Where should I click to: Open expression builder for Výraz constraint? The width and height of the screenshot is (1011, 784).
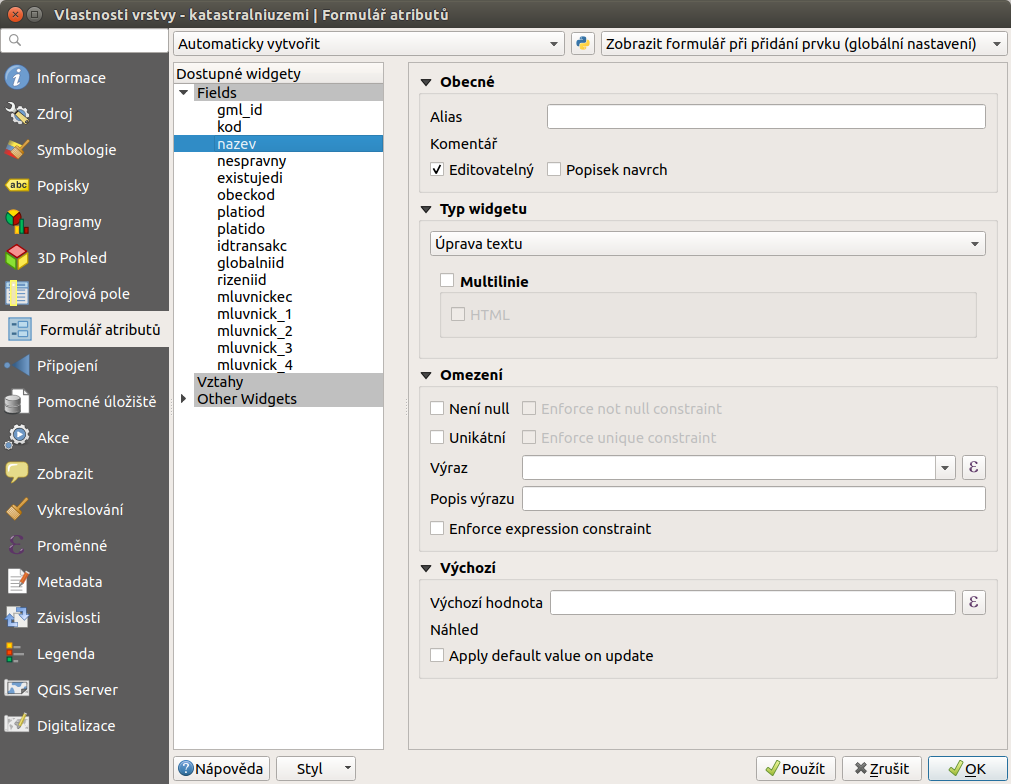[974, 467]
